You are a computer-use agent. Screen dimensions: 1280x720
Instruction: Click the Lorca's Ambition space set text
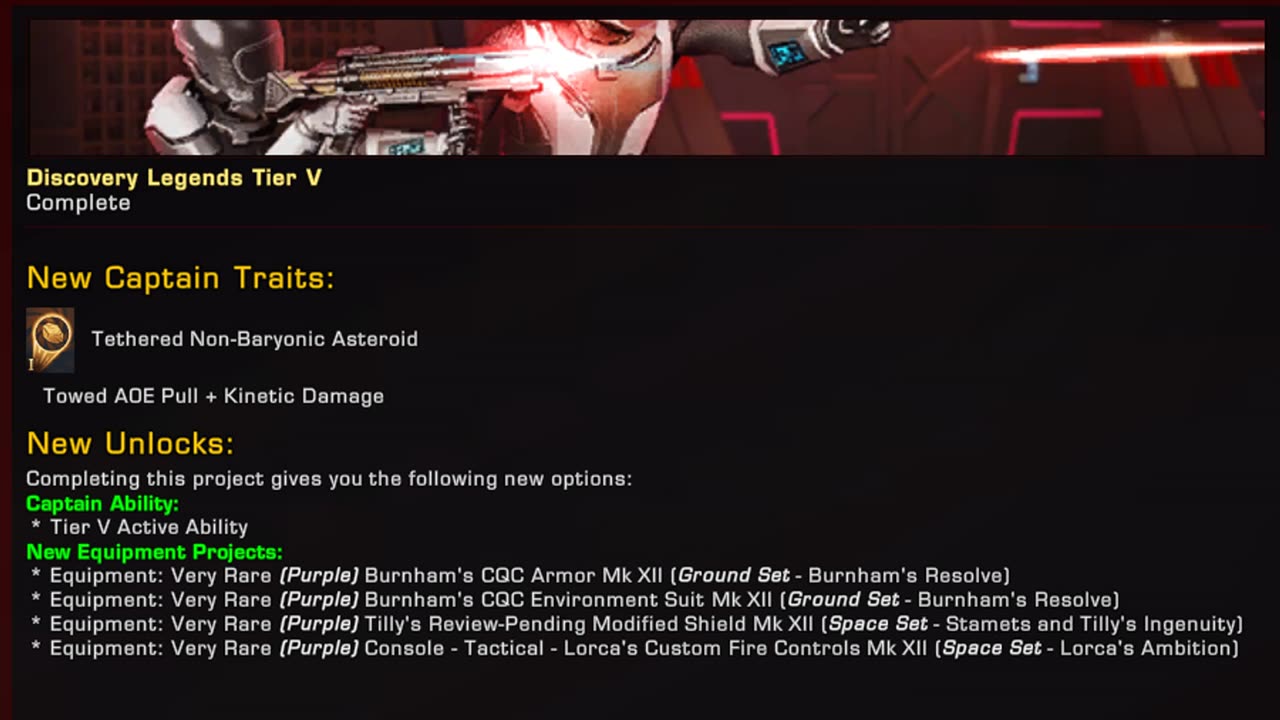(x=1088, y=648)
